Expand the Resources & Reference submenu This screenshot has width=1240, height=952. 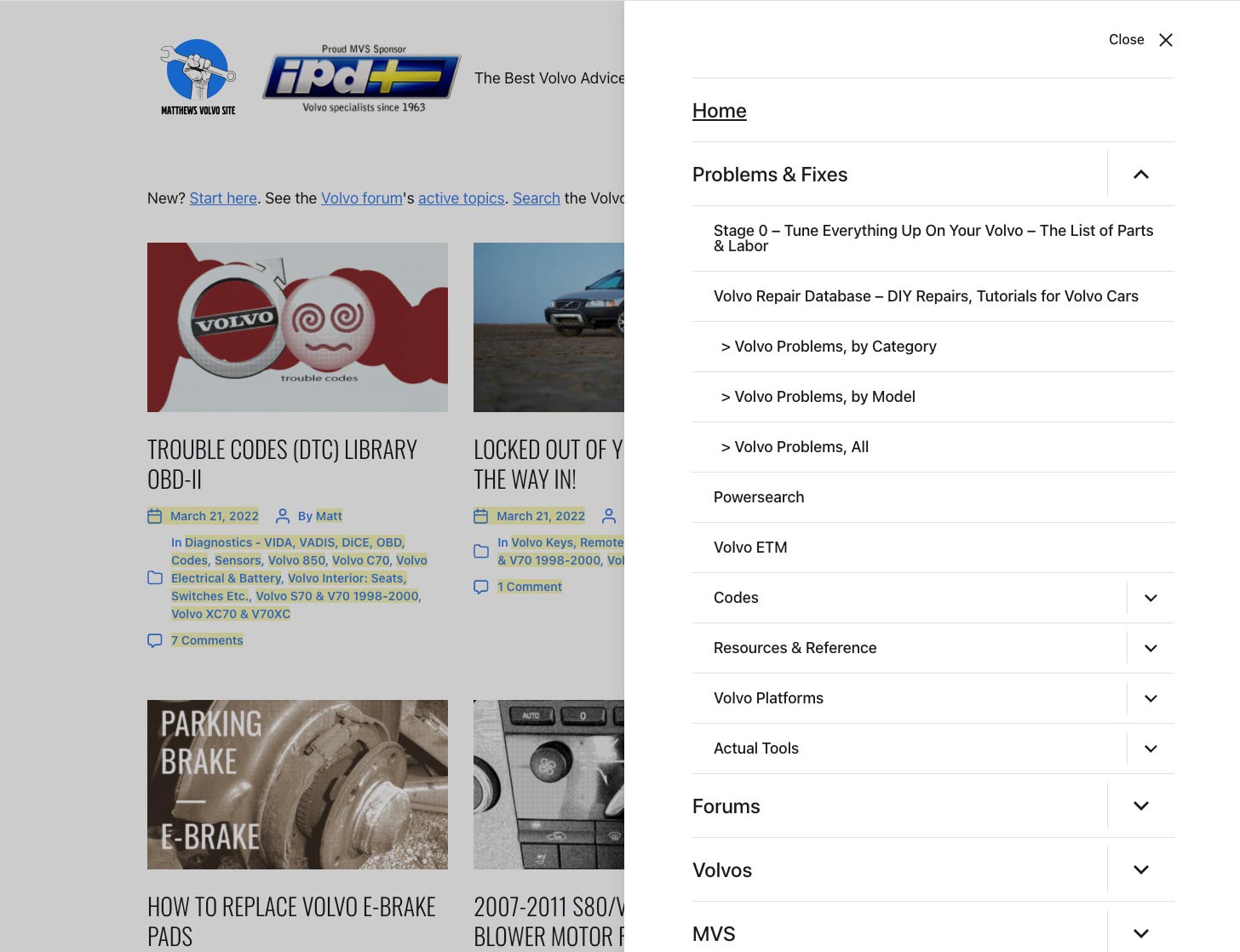(x=1151, y=648)
